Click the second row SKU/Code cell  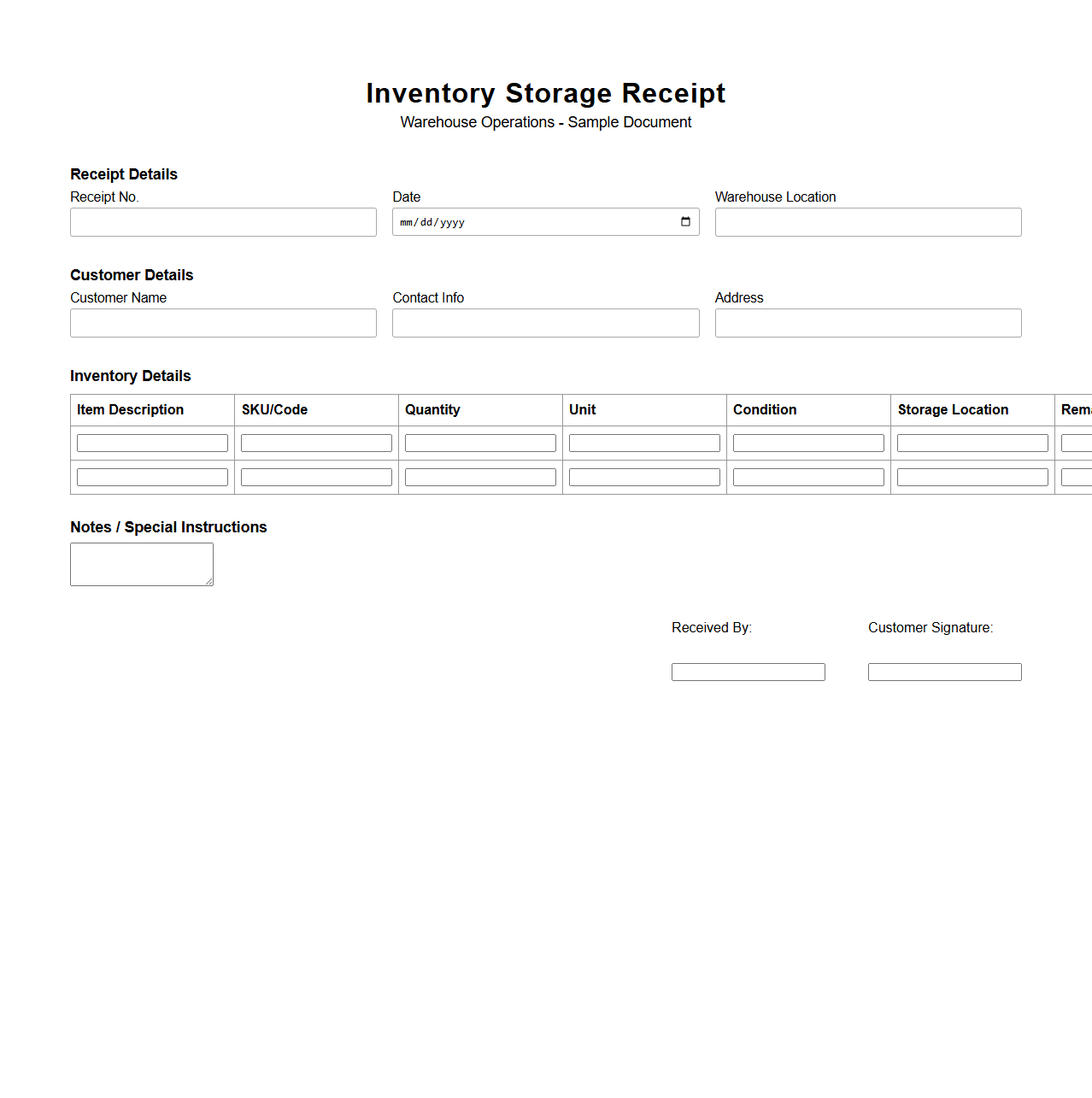coord(315,477)
